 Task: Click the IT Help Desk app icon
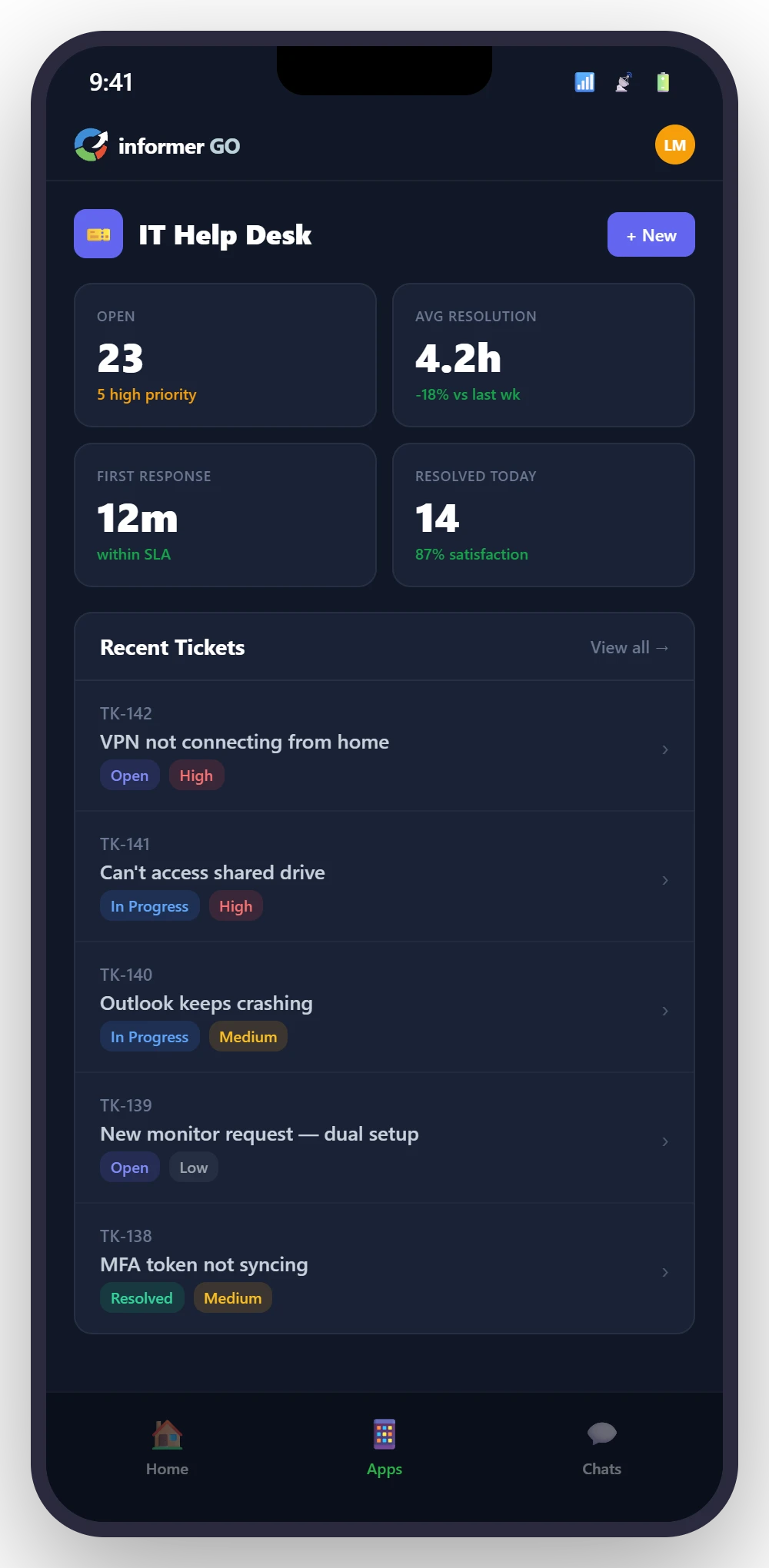tap(98, 234)
